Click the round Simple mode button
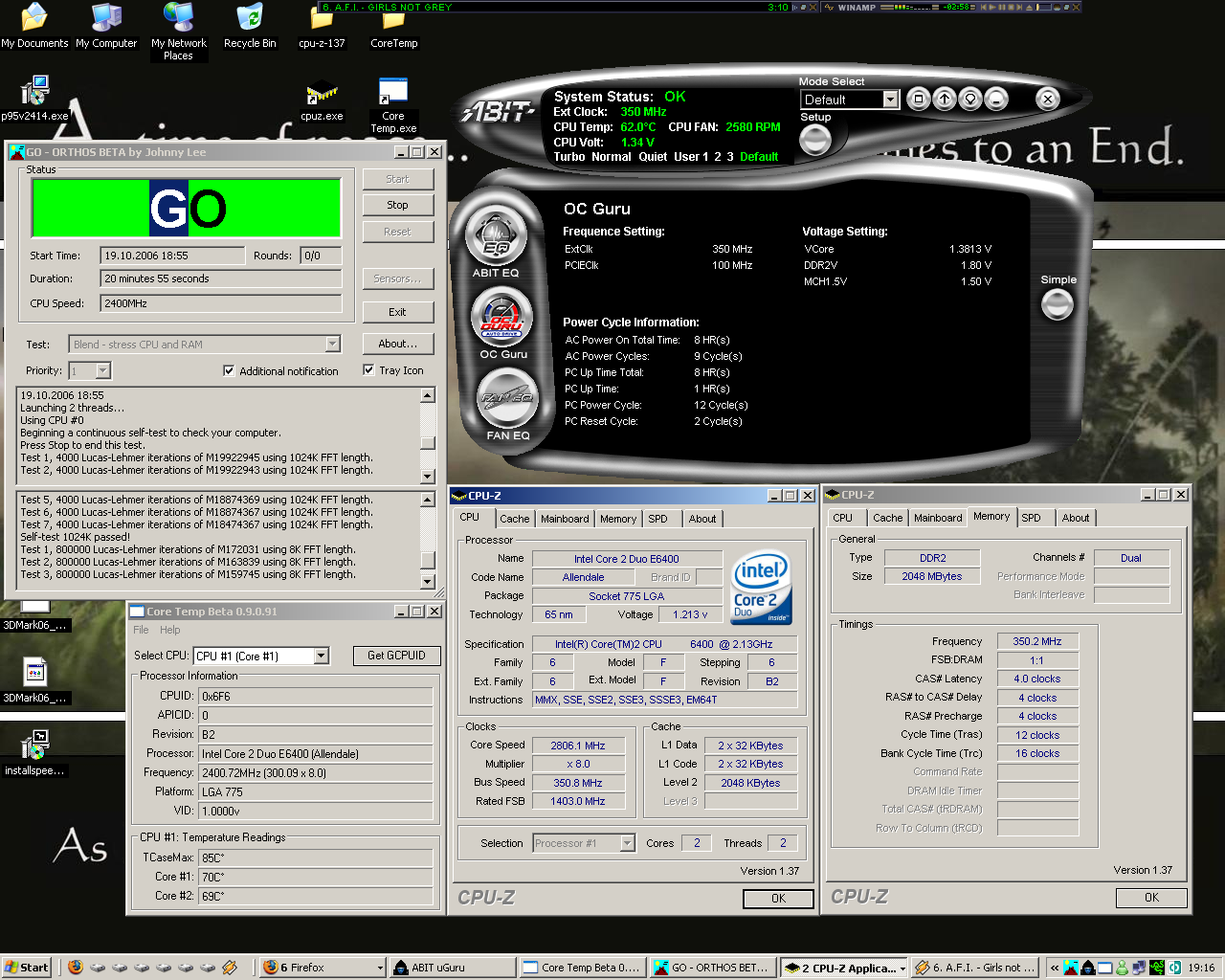The height and width of the screenshot is (980, 1225). (x=1058, y=304)
